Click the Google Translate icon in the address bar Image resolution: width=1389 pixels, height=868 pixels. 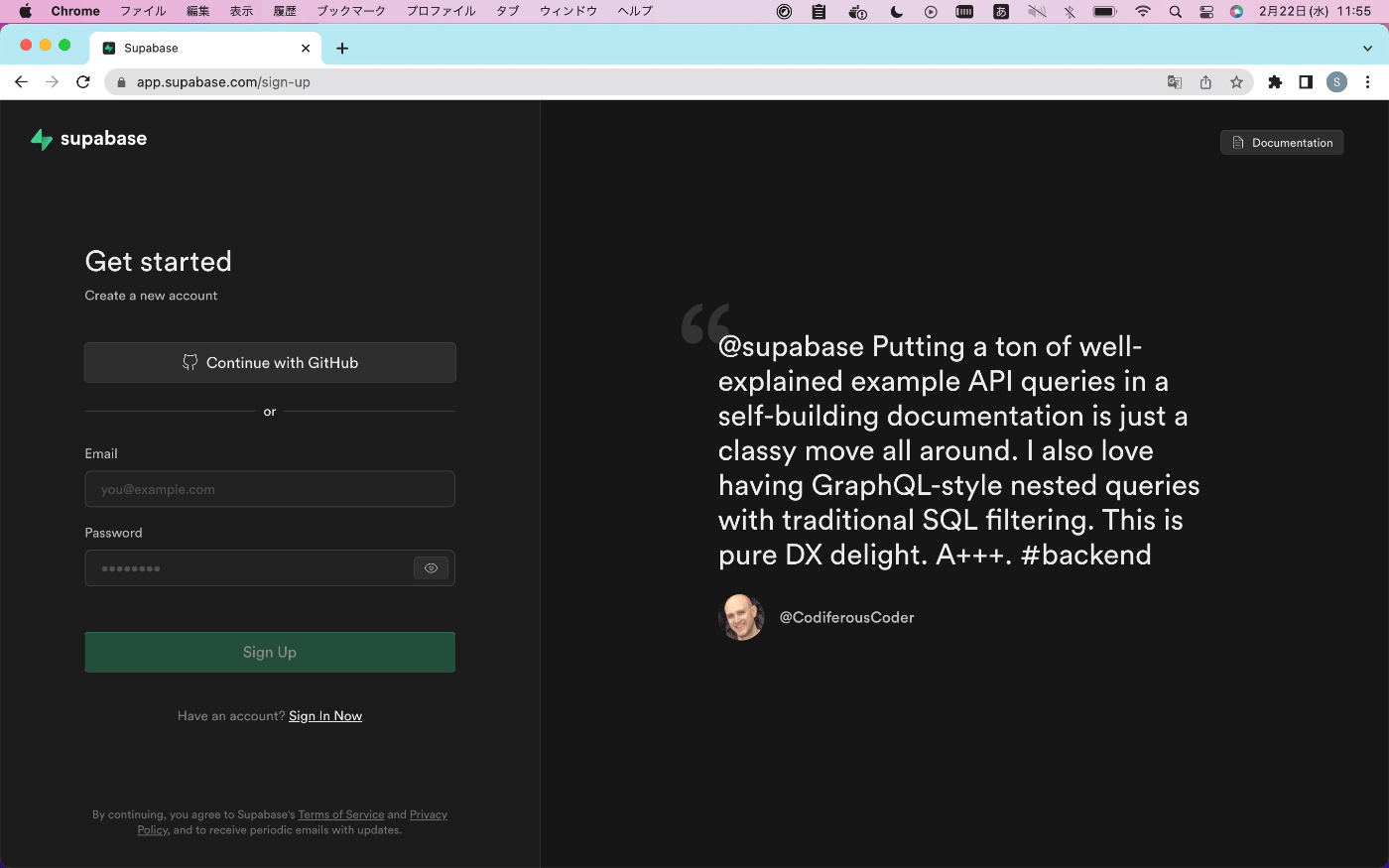click(x=1174, y=82)
